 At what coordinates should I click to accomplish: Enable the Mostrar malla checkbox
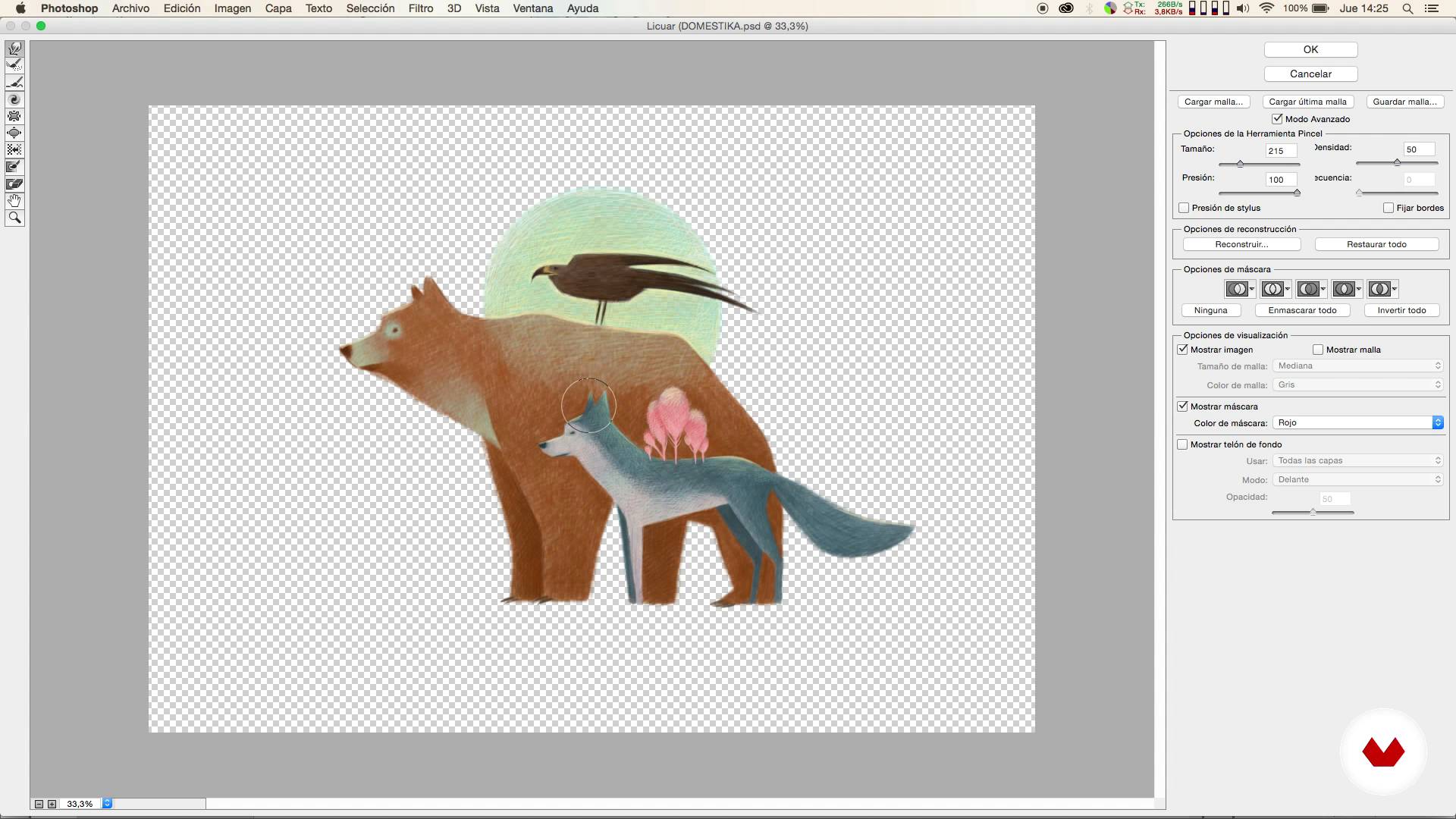click(x=1318, y=350)
